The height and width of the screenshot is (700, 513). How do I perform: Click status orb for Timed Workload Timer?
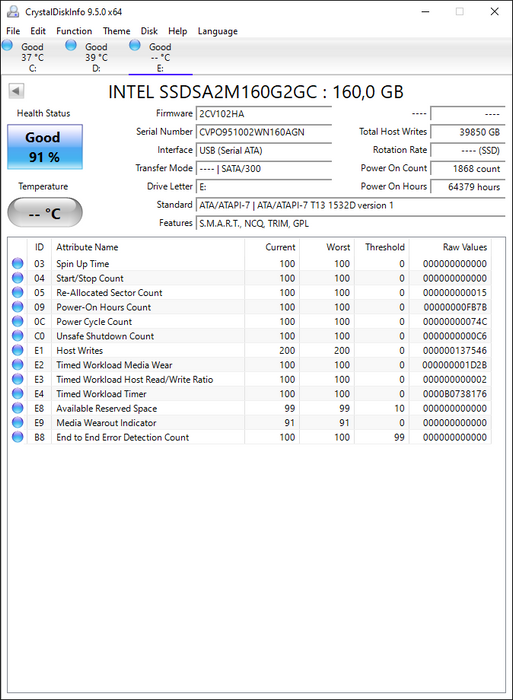click(x=17, y=394)
